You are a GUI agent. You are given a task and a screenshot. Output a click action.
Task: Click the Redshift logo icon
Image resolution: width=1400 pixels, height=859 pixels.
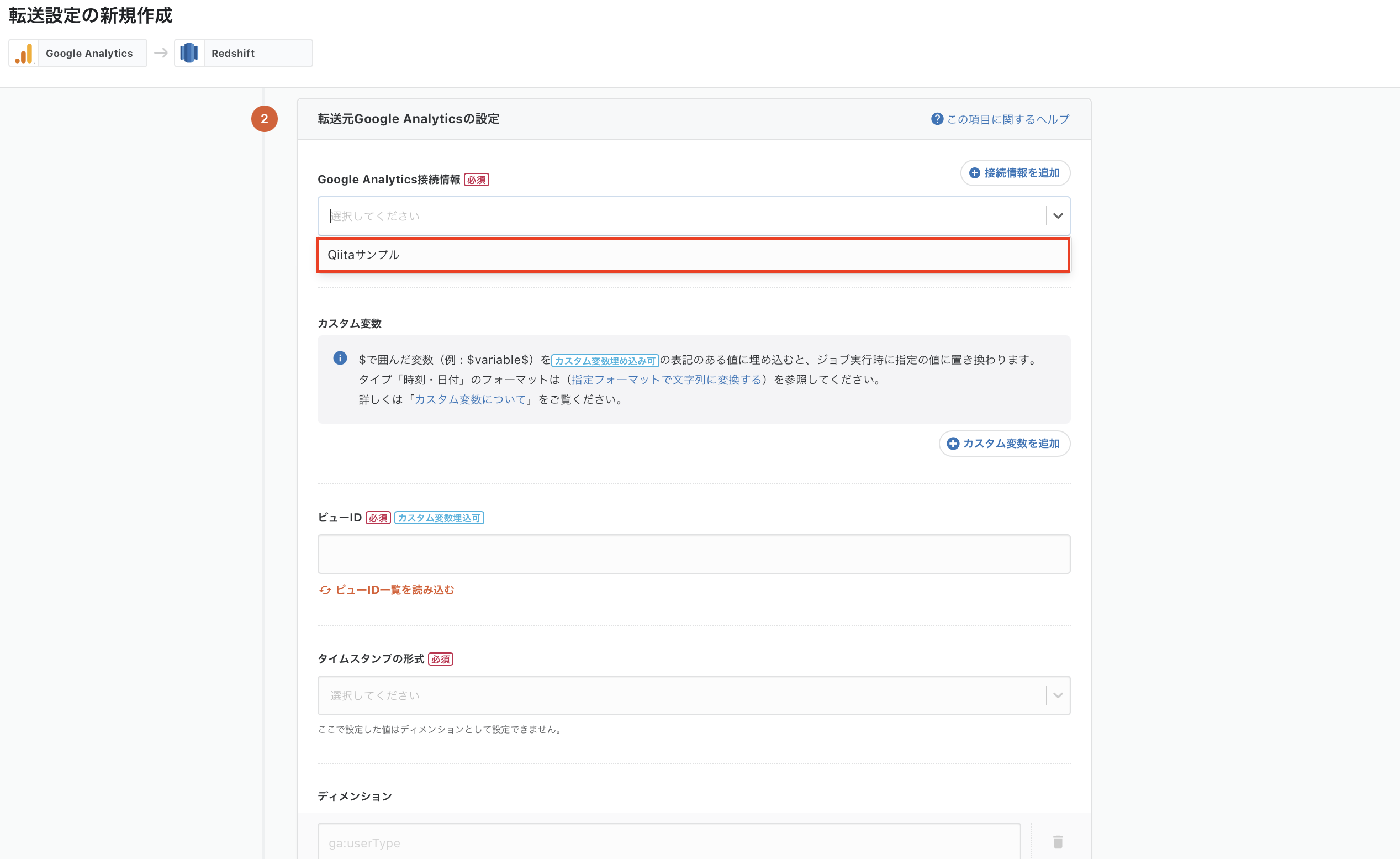pyautogui.click(x=189, y=54)
